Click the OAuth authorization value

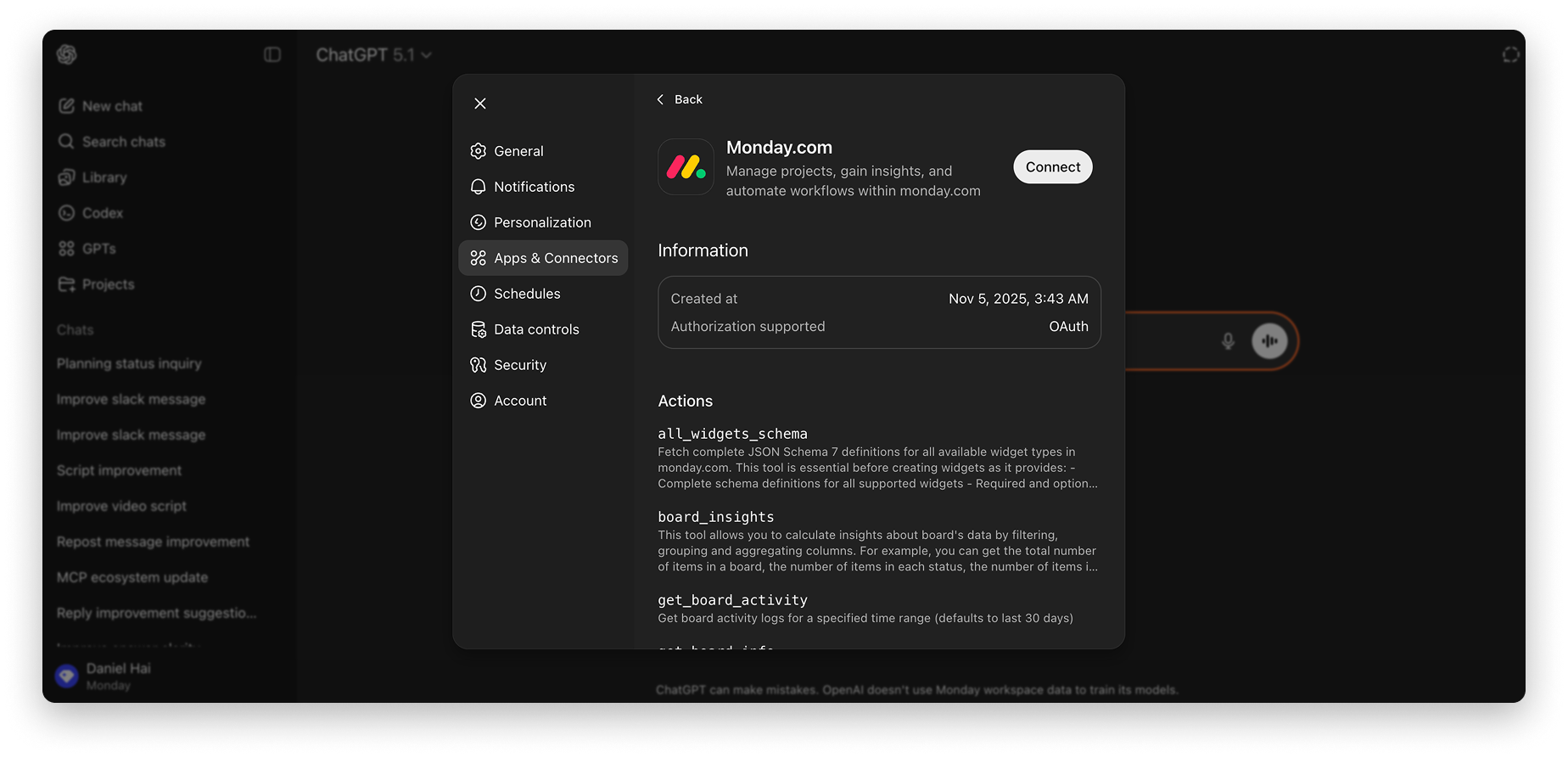point(1068,327)
